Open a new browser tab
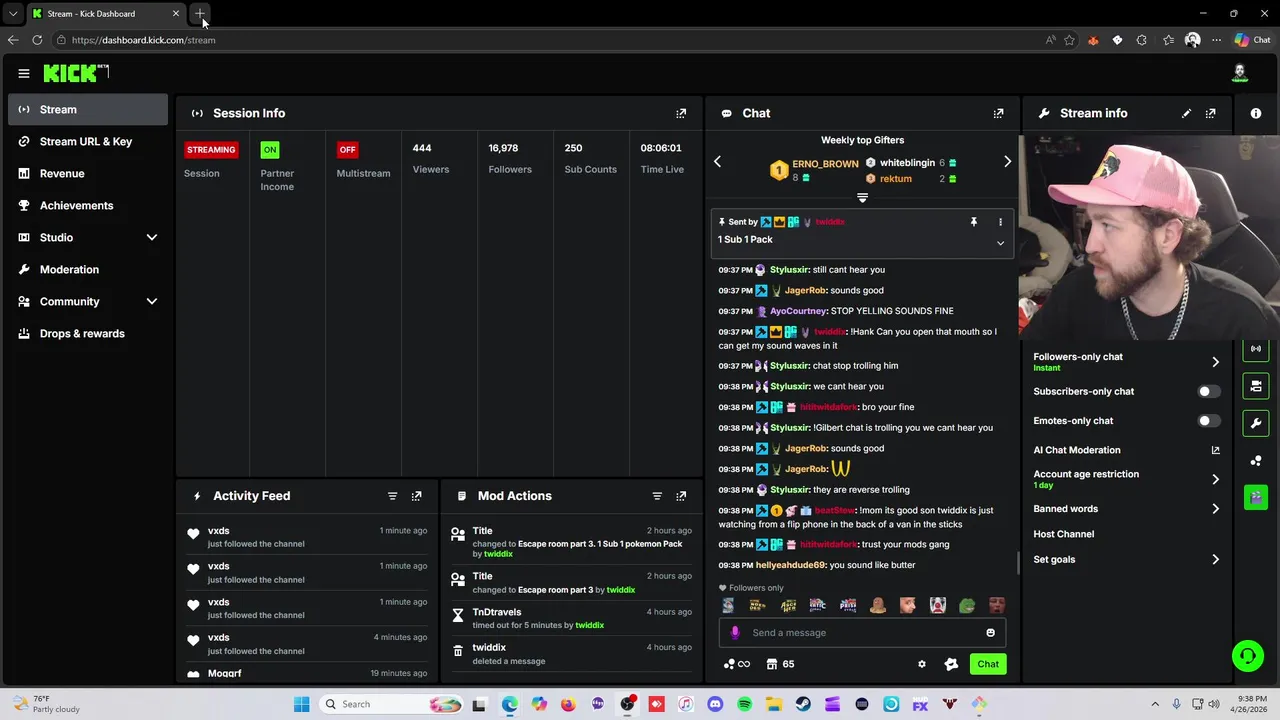This screenshot has width=1280, height=720. click(x=200, y=14)
